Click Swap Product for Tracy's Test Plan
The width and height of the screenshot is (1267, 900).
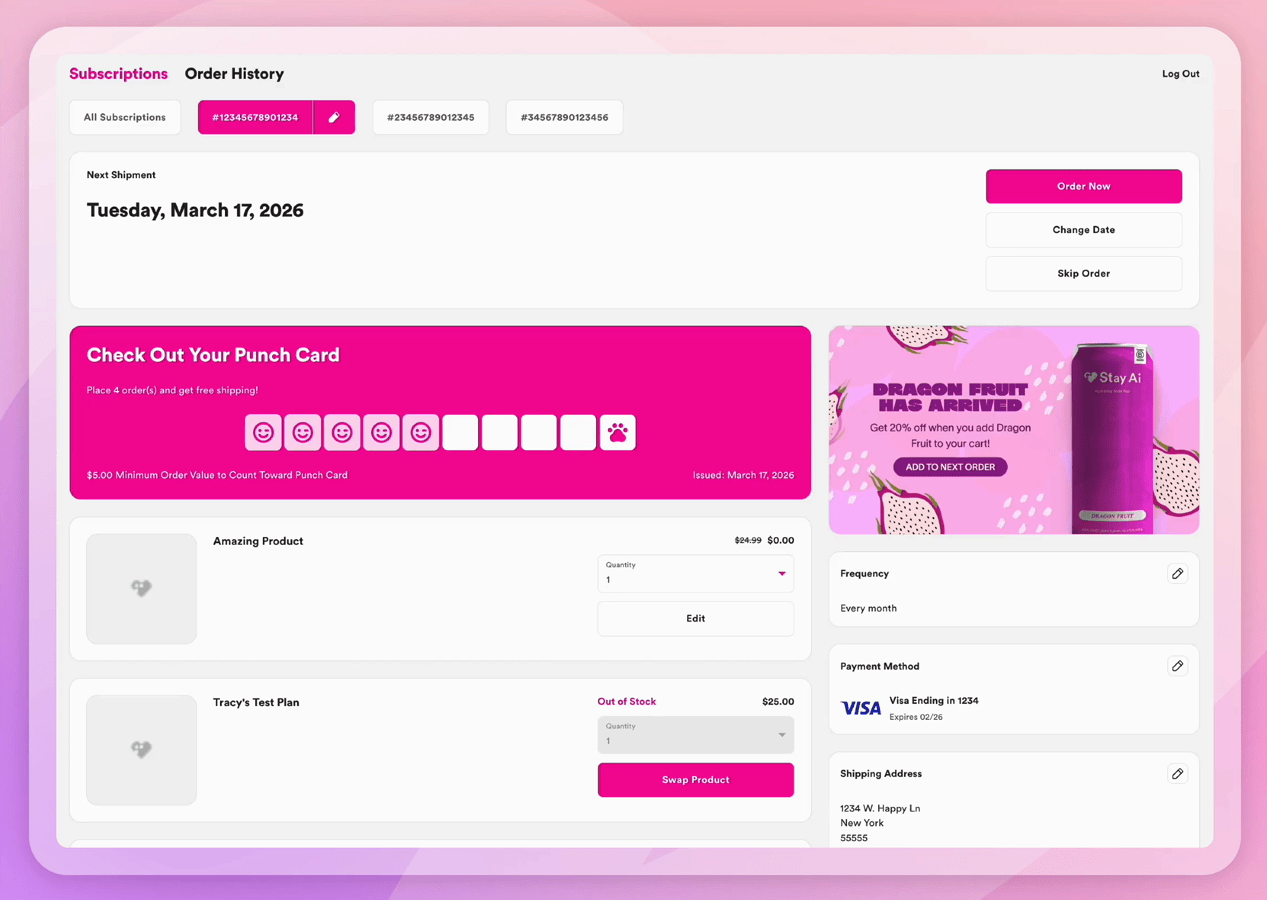[x=695, y=780]
